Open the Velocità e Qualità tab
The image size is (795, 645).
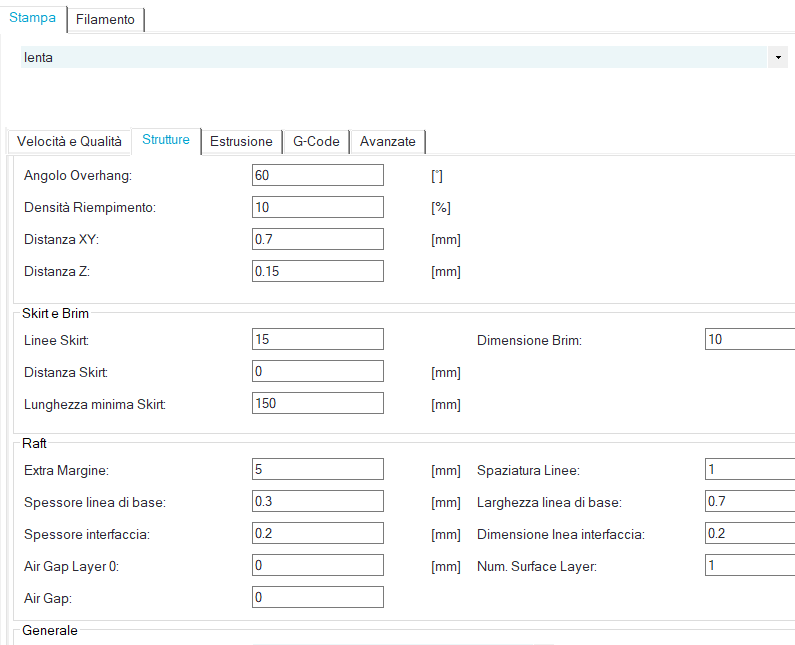(x=69, y=142)
